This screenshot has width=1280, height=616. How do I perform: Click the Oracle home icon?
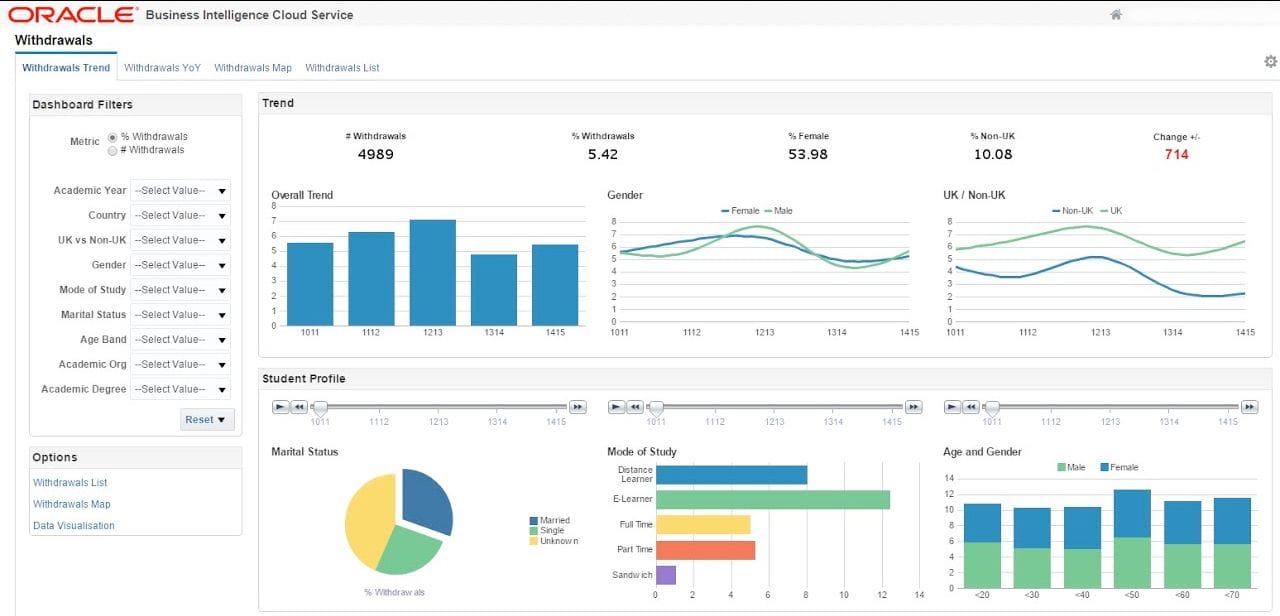tap(1114, 14)
